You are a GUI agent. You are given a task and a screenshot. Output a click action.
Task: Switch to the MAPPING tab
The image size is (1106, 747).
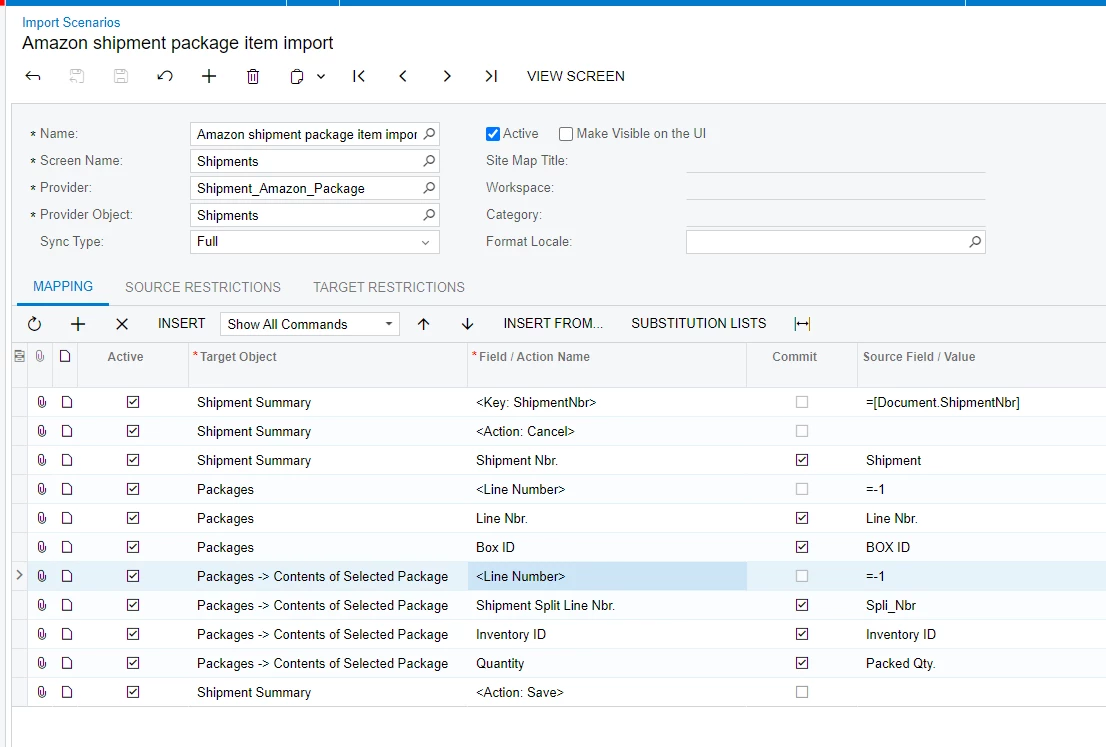click(63, 286)
